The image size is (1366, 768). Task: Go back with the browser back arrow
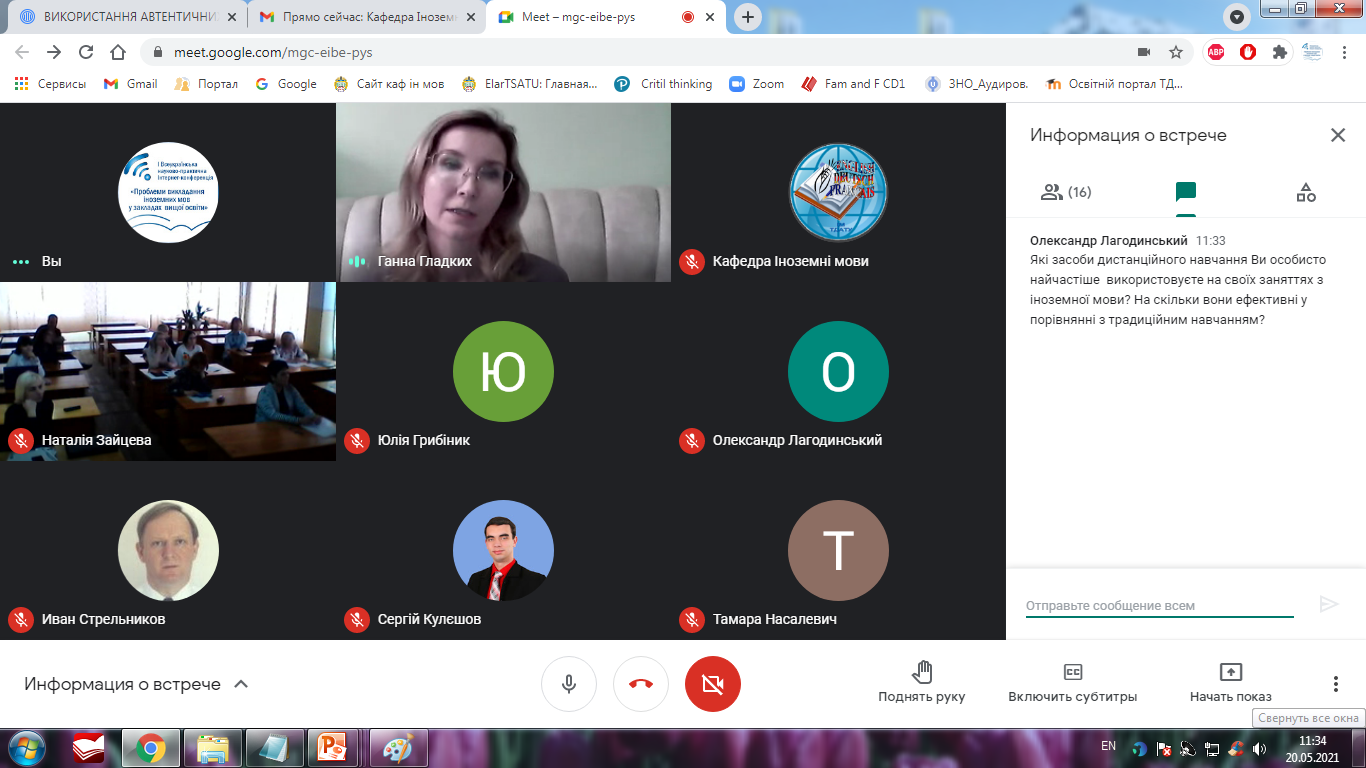(22, 52)
